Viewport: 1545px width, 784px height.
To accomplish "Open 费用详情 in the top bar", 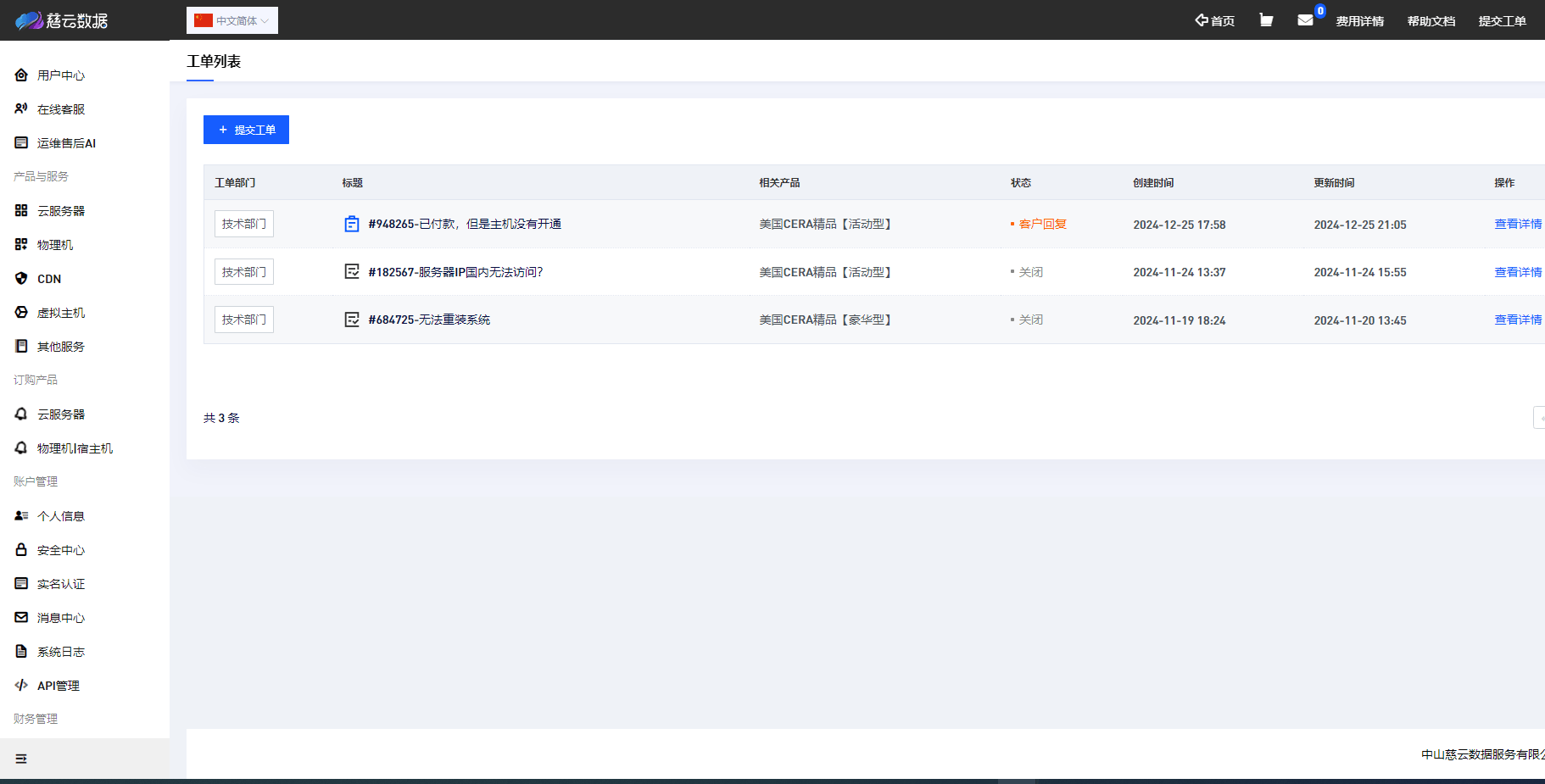I will [1360, 21].
